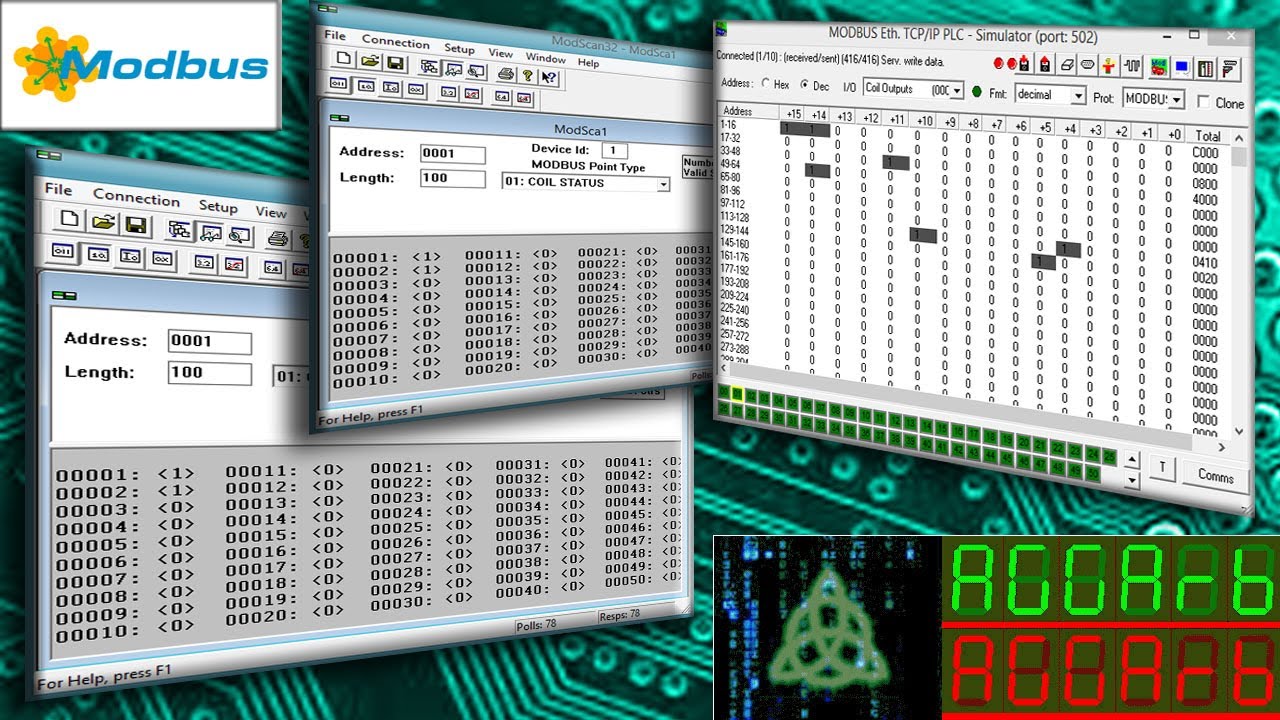Click Address field 0001 in lower-left ModScan window
Screen dimensions: 1280x720
(210, 341)
